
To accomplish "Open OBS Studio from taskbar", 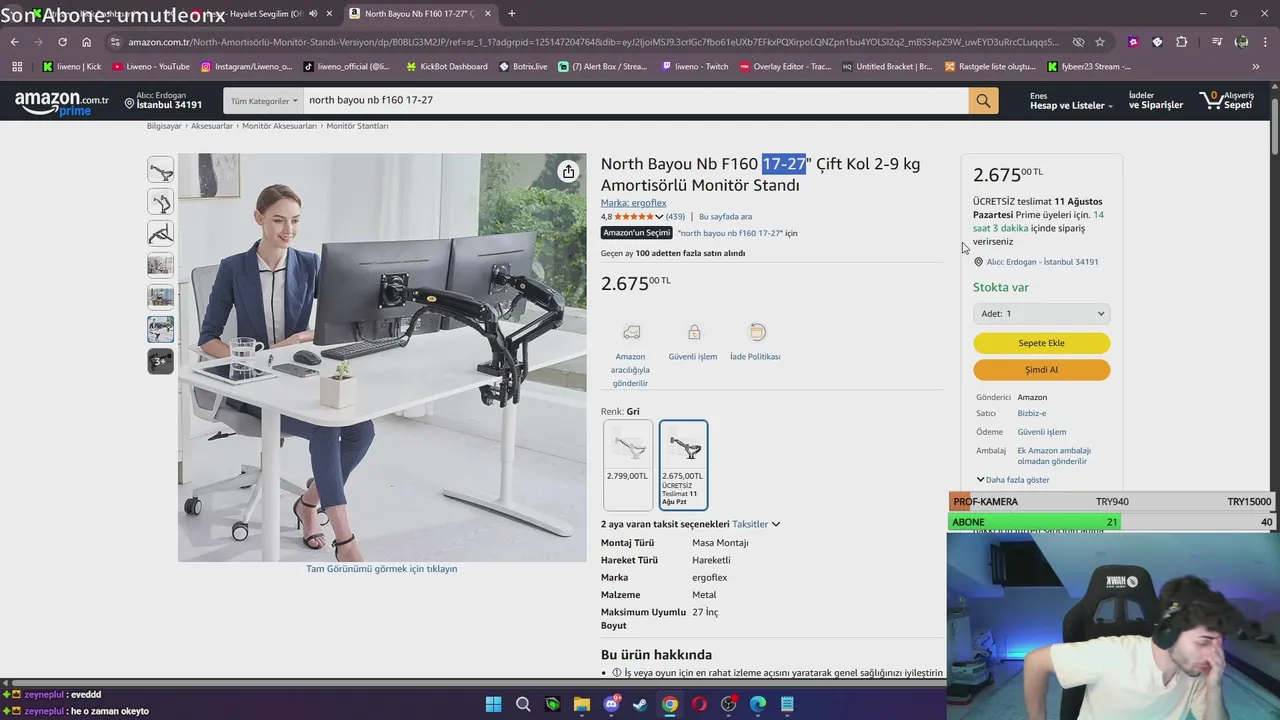I will (729, 704).
